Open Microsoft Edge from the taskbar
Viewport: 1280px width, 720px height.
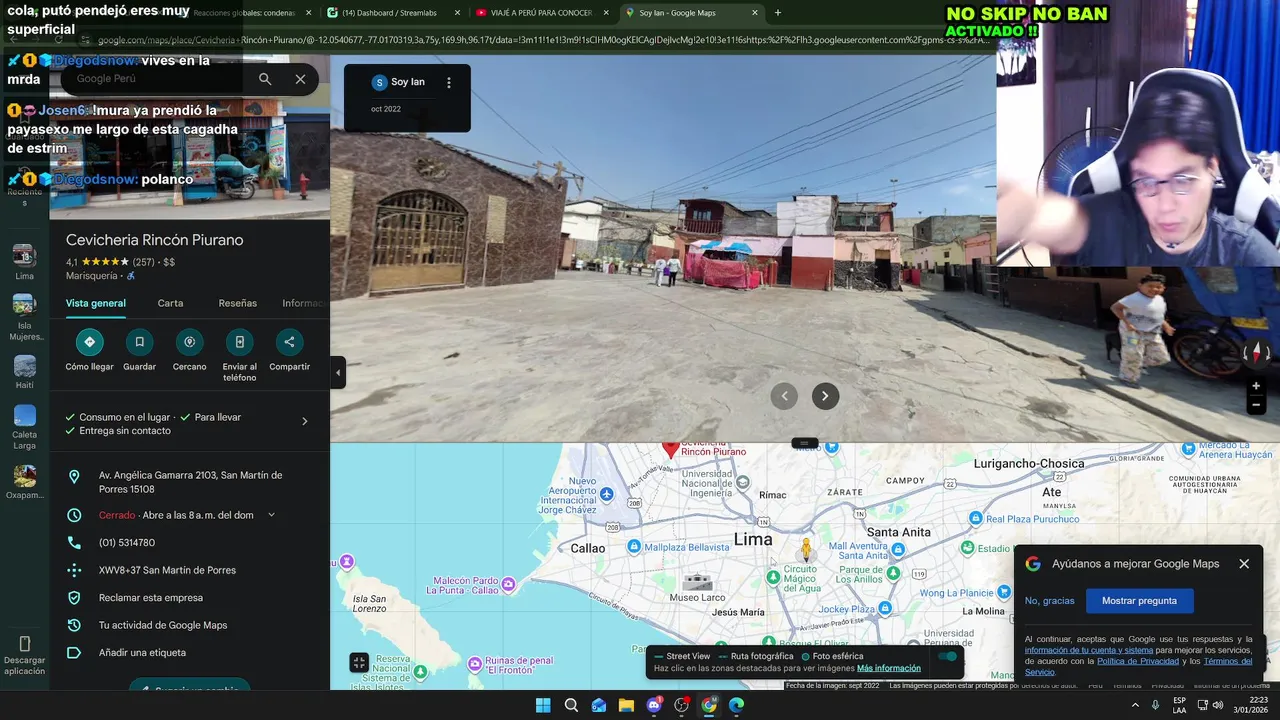[x=736, y=705]
